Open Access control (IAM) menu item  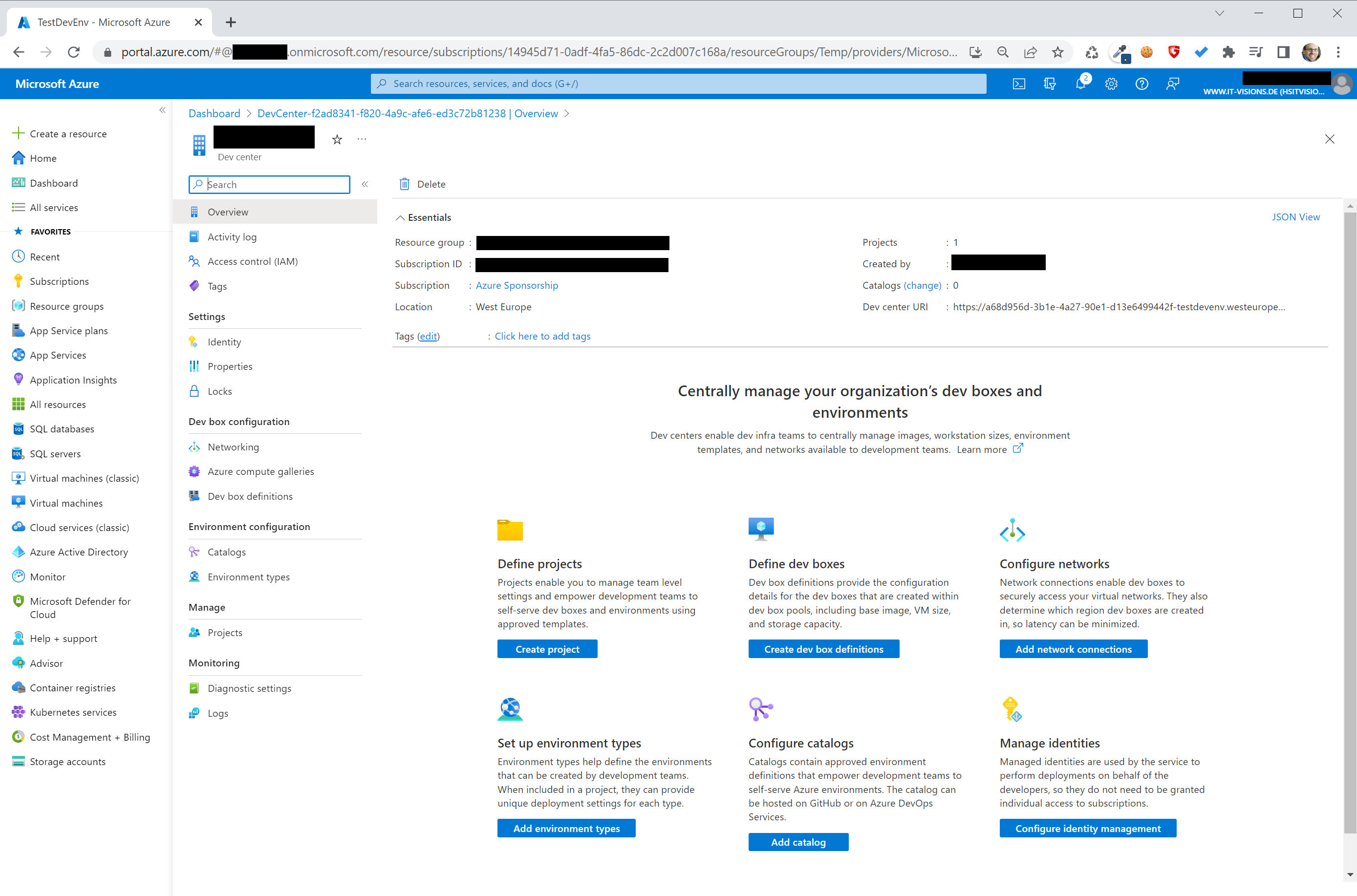[x=252, y=261]
